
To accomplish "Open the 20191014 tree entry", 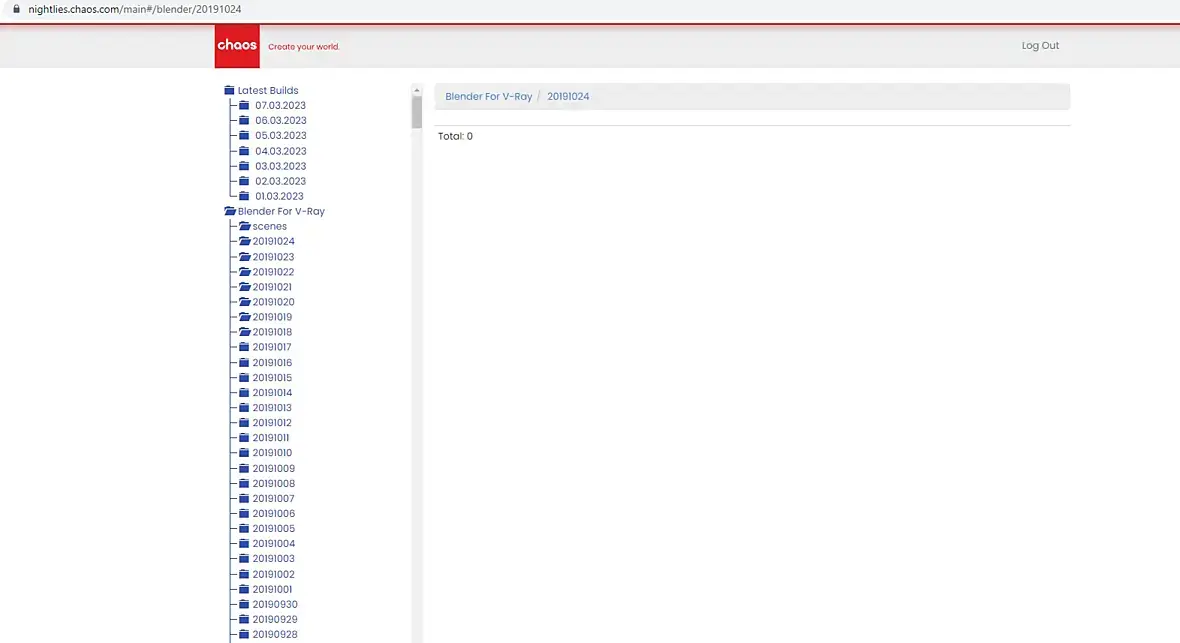I will (x=272, y=393).
